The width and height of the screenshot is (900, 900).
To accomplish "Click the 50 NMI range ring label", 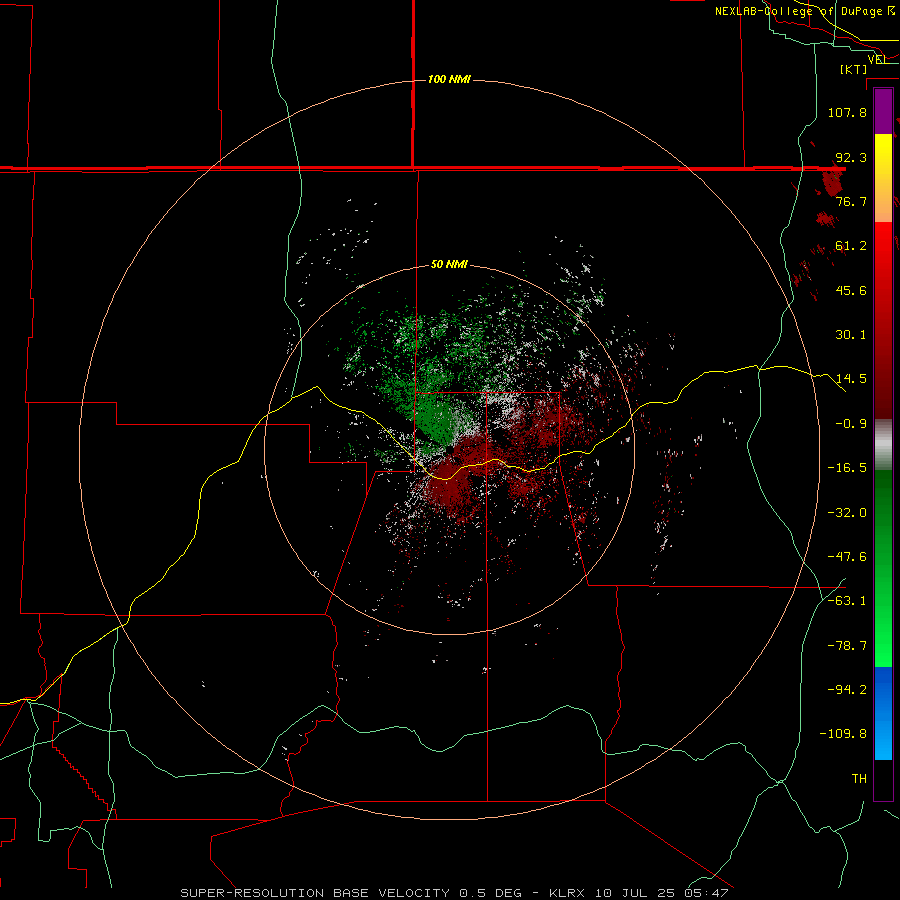I will click(449, 264).
